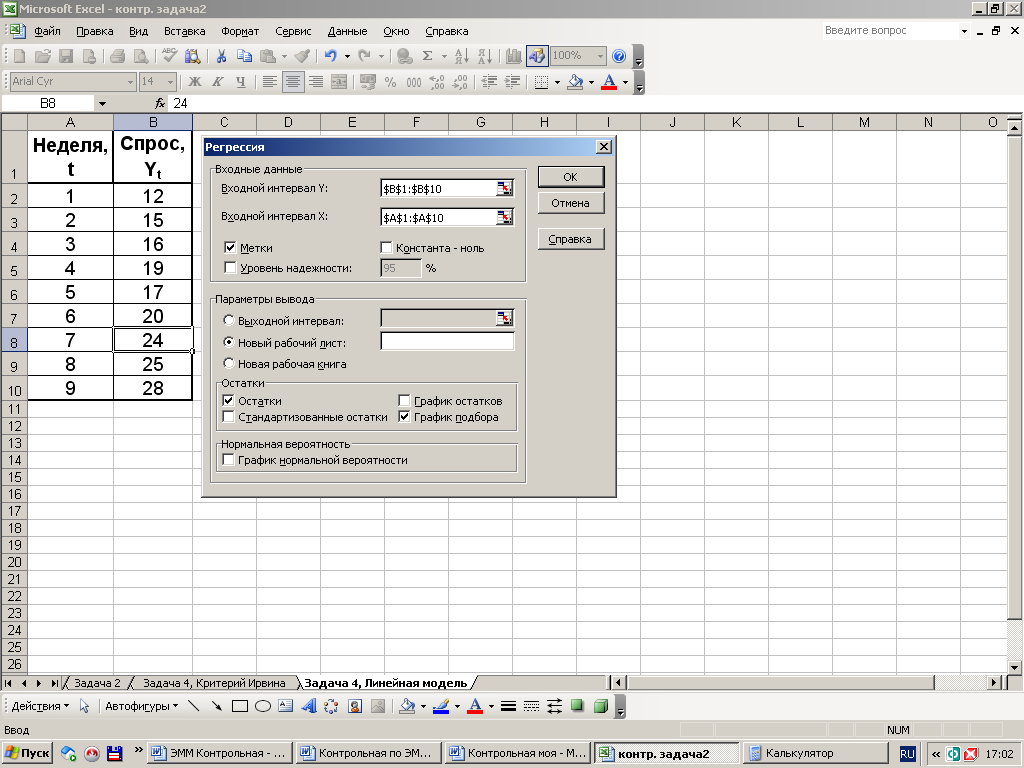The image size is (1024, 768).
Task: Toggle bold formatting button Ж
Action: pyautogui.click(x=195, y=82)
